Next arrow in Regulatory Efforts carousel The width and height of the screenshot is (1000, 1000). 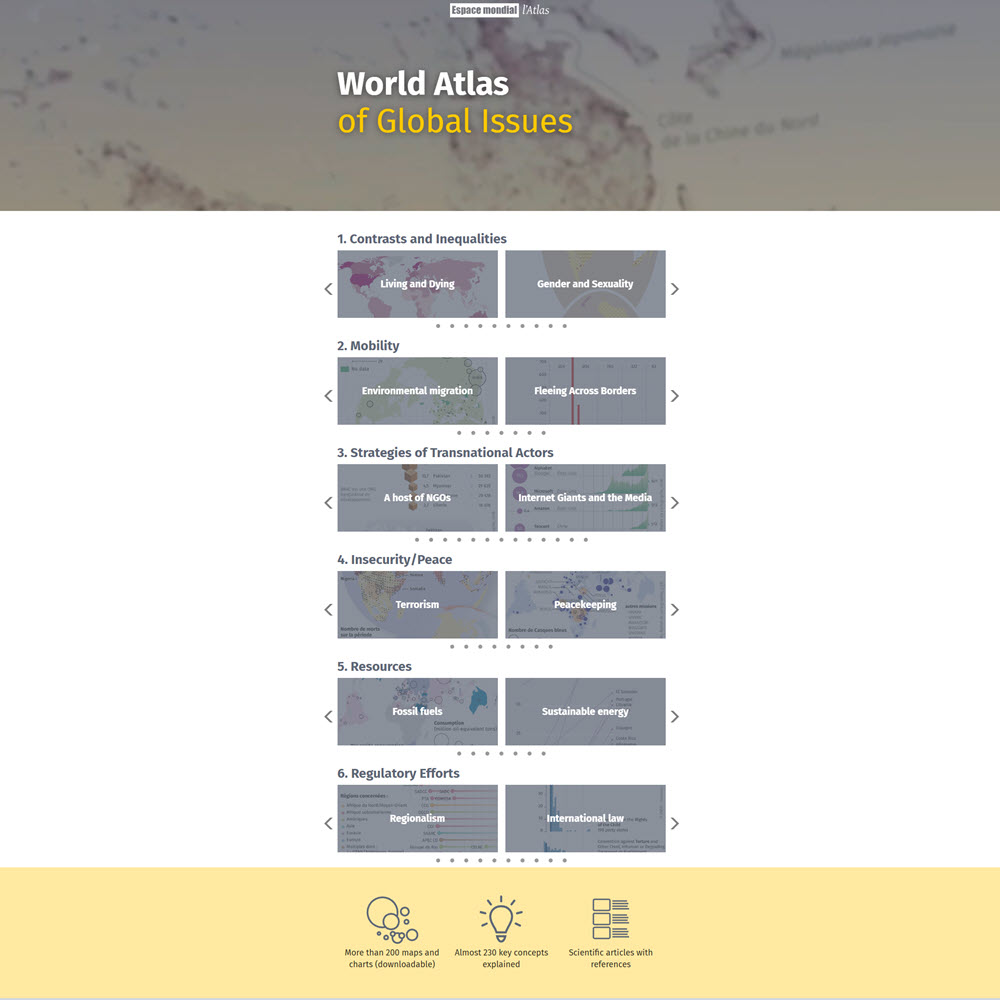click(675, 823)
